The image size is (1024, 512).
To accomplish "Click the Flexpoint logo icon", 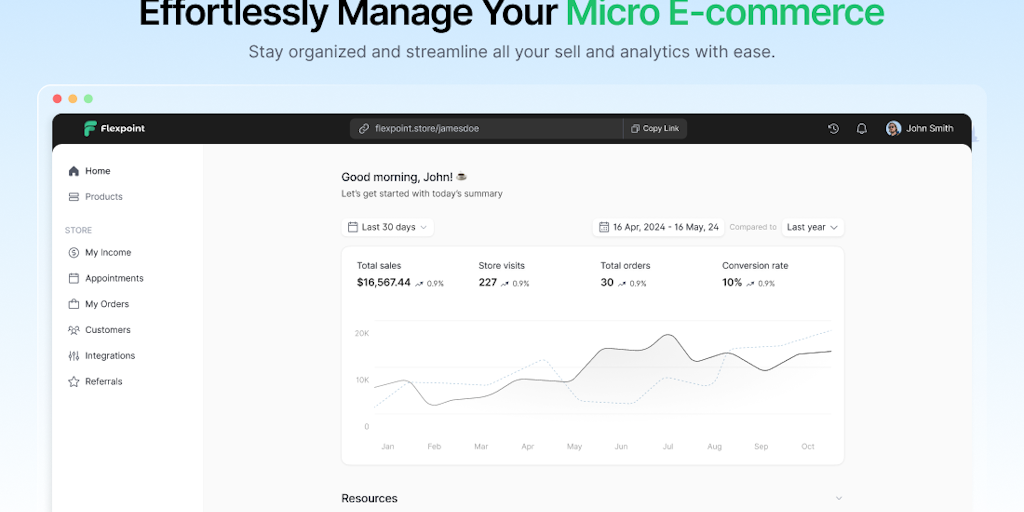I will (x=90, y=129).
